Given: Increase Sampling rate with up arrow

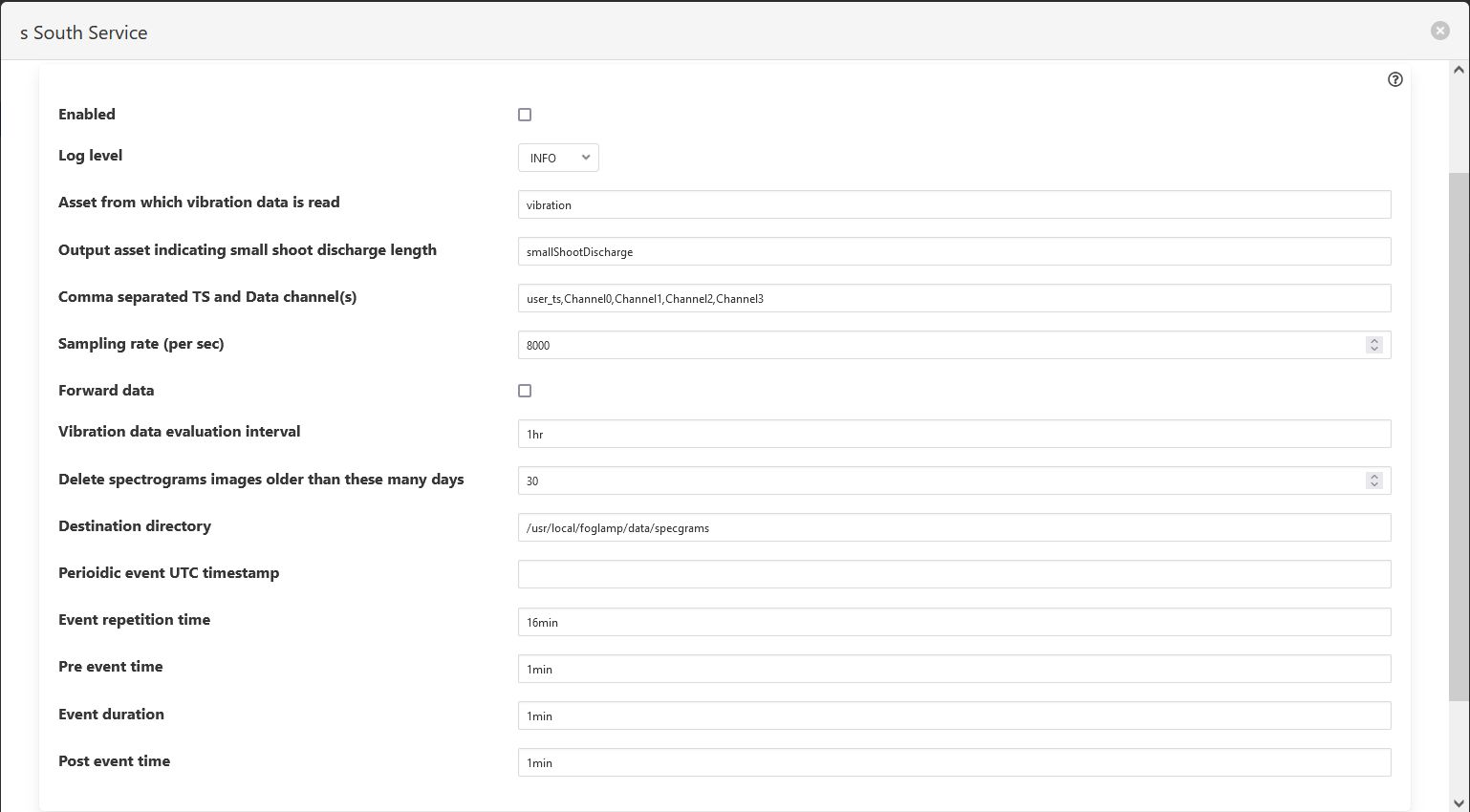Looking at the screenshot, I should [x=1374, y=341].
